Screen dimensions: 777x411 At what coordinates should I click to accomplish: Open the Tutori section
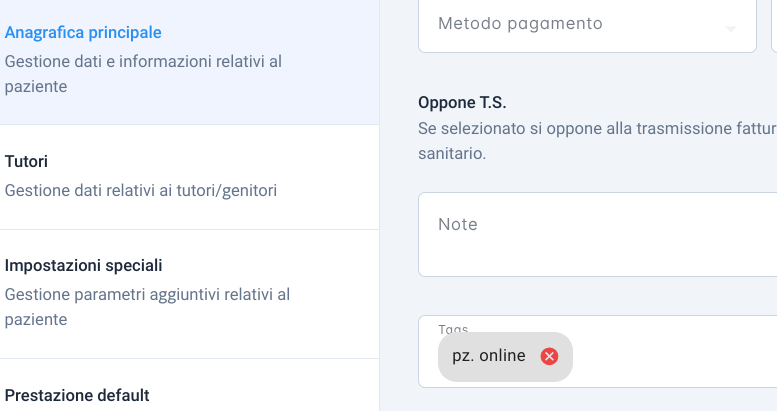tap(189, 177)
